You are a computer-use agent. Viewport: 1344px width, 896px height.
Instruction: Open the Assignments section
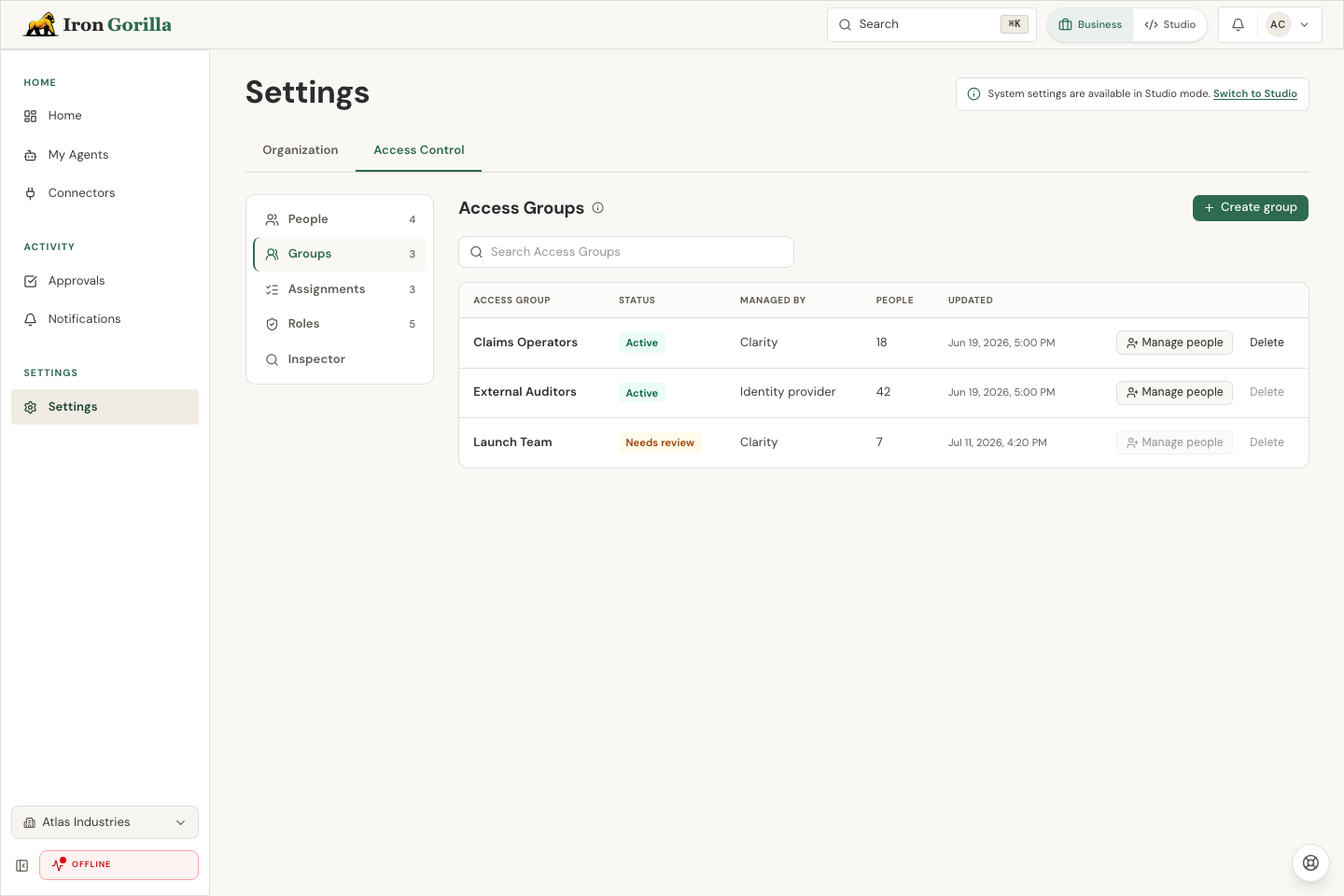click(x=340, y=289)
